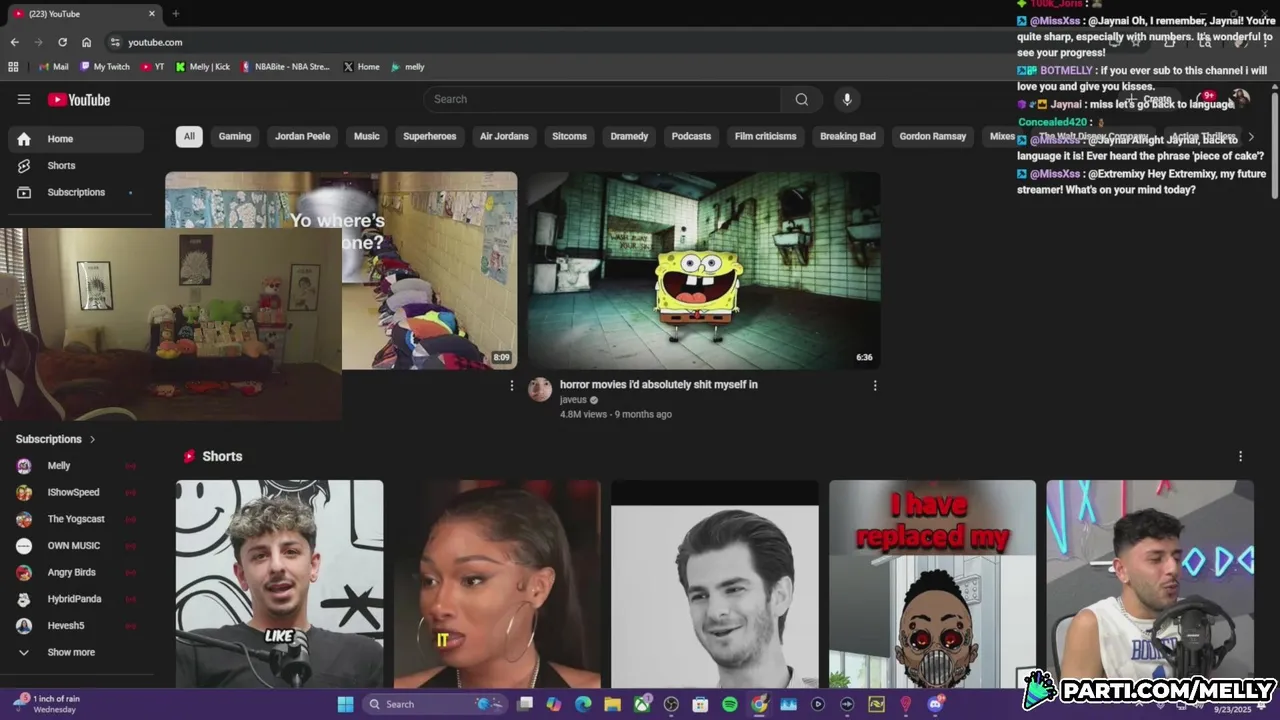Open Copilot from the taskbar
Image resolution: width=1280 pixels, height=720 pixels.
click(554, 704)
